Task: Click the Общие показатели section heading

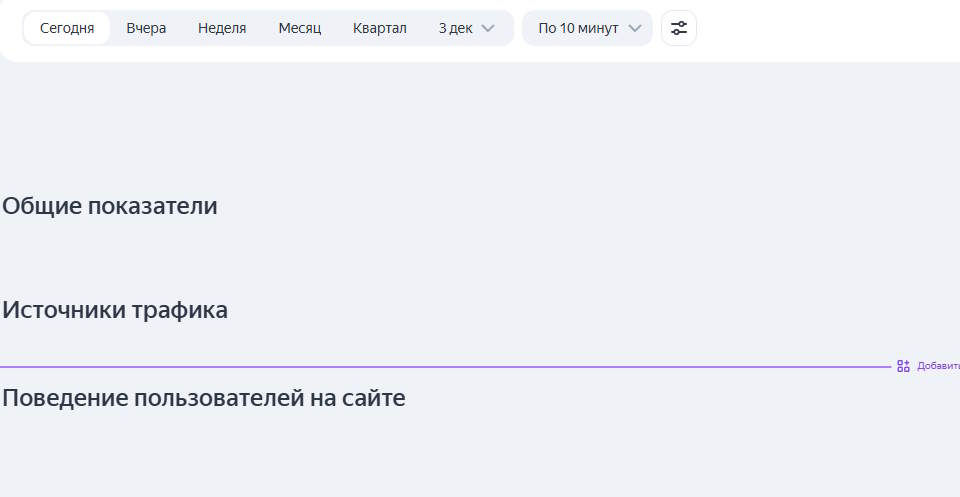Action: pyautogui.click(x=110, y=206)
